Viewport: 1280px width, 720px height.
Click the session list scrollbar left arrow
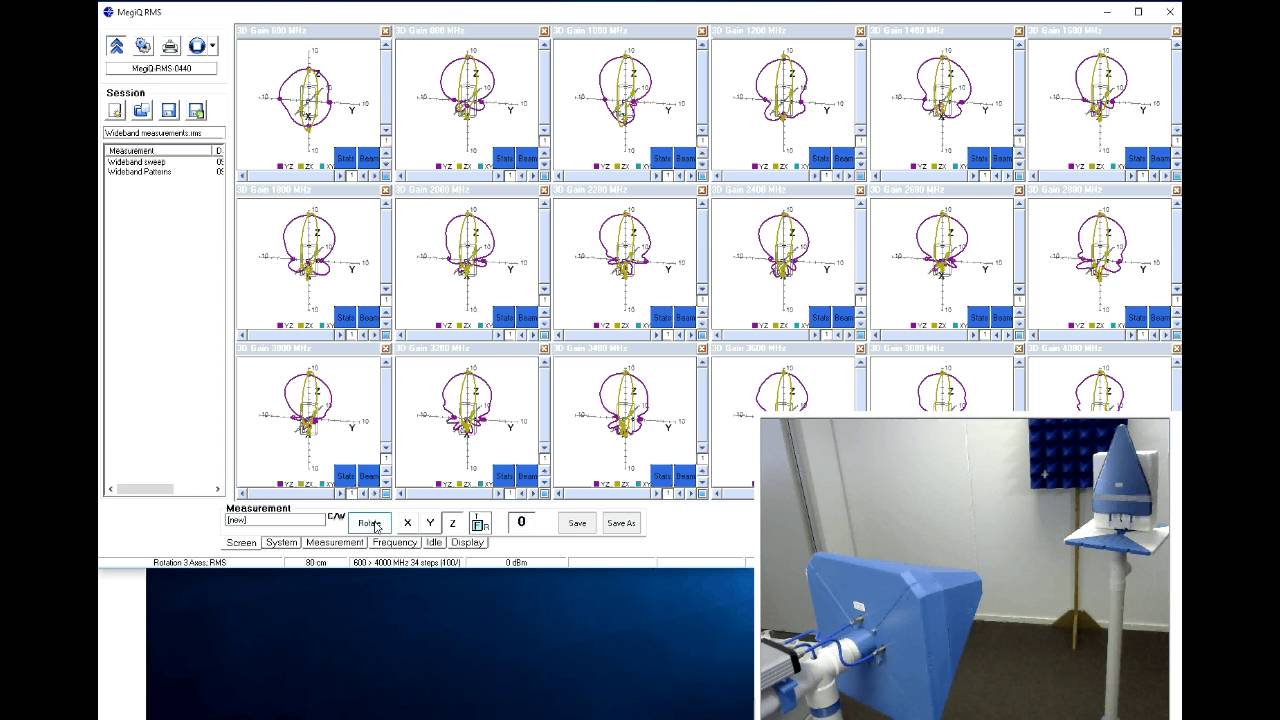[110, 489]
